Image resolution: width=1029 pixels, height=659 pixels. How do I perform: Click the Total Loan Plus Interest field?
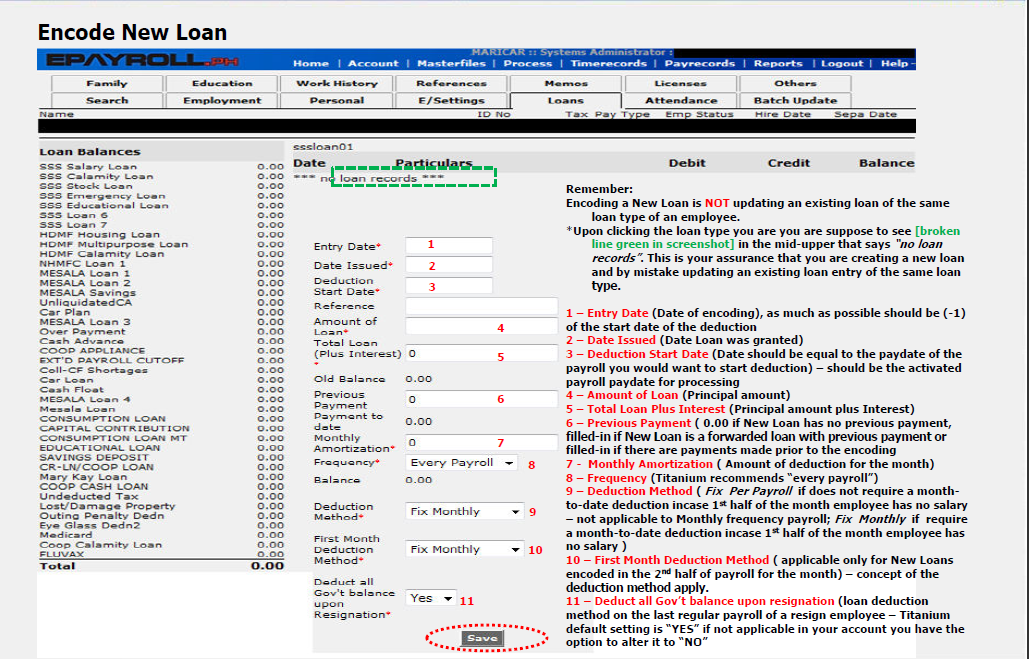click(x=481, y=353)
